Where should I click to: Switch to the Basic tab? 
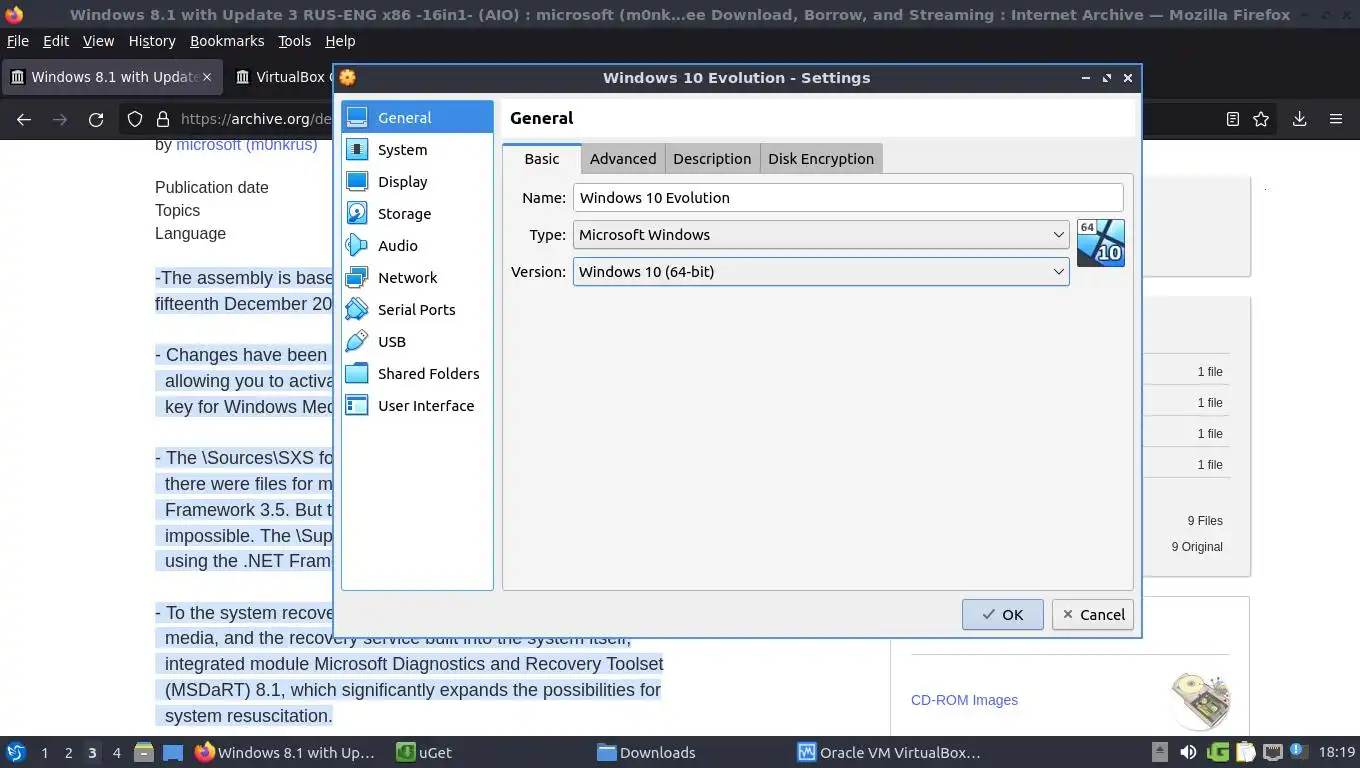click(542, 158)
